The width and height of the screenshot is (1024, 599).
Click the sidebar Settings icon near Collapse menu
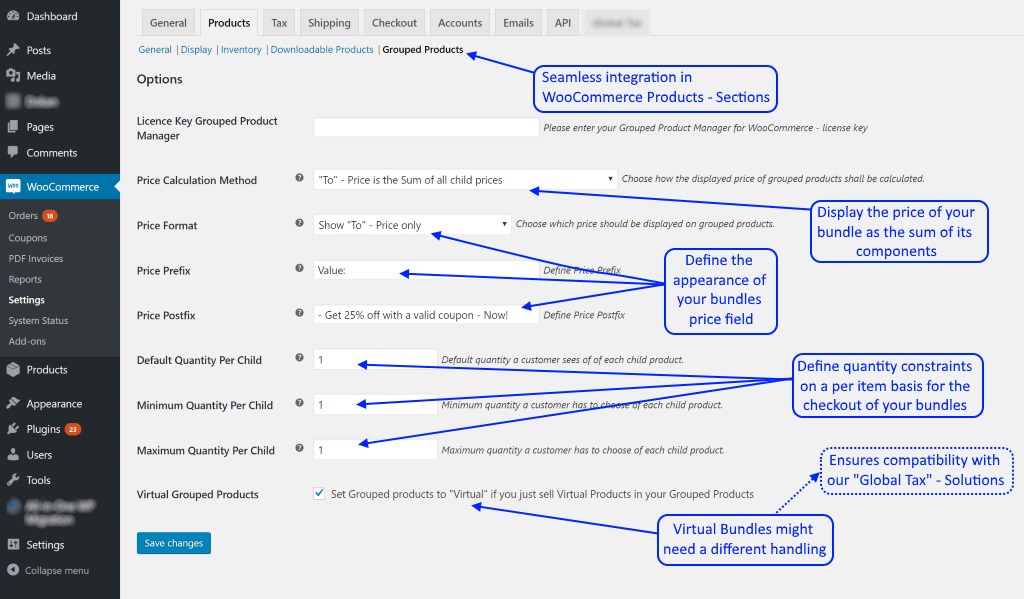(x=12, y=544)
